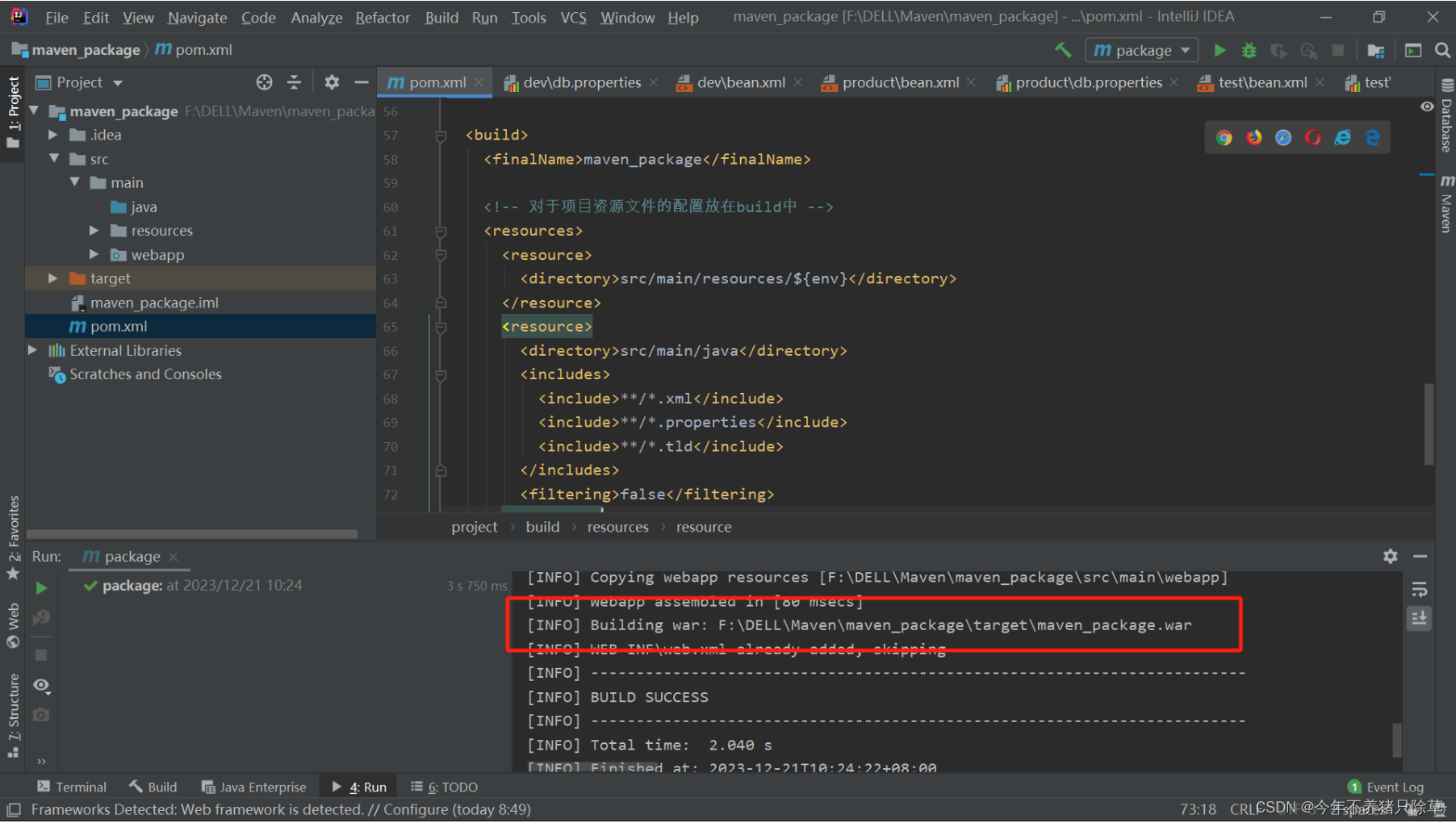Click the editor vertical scrollbar
Image resolution: width=1456 pixels, height=823 pixels.
1428,424
